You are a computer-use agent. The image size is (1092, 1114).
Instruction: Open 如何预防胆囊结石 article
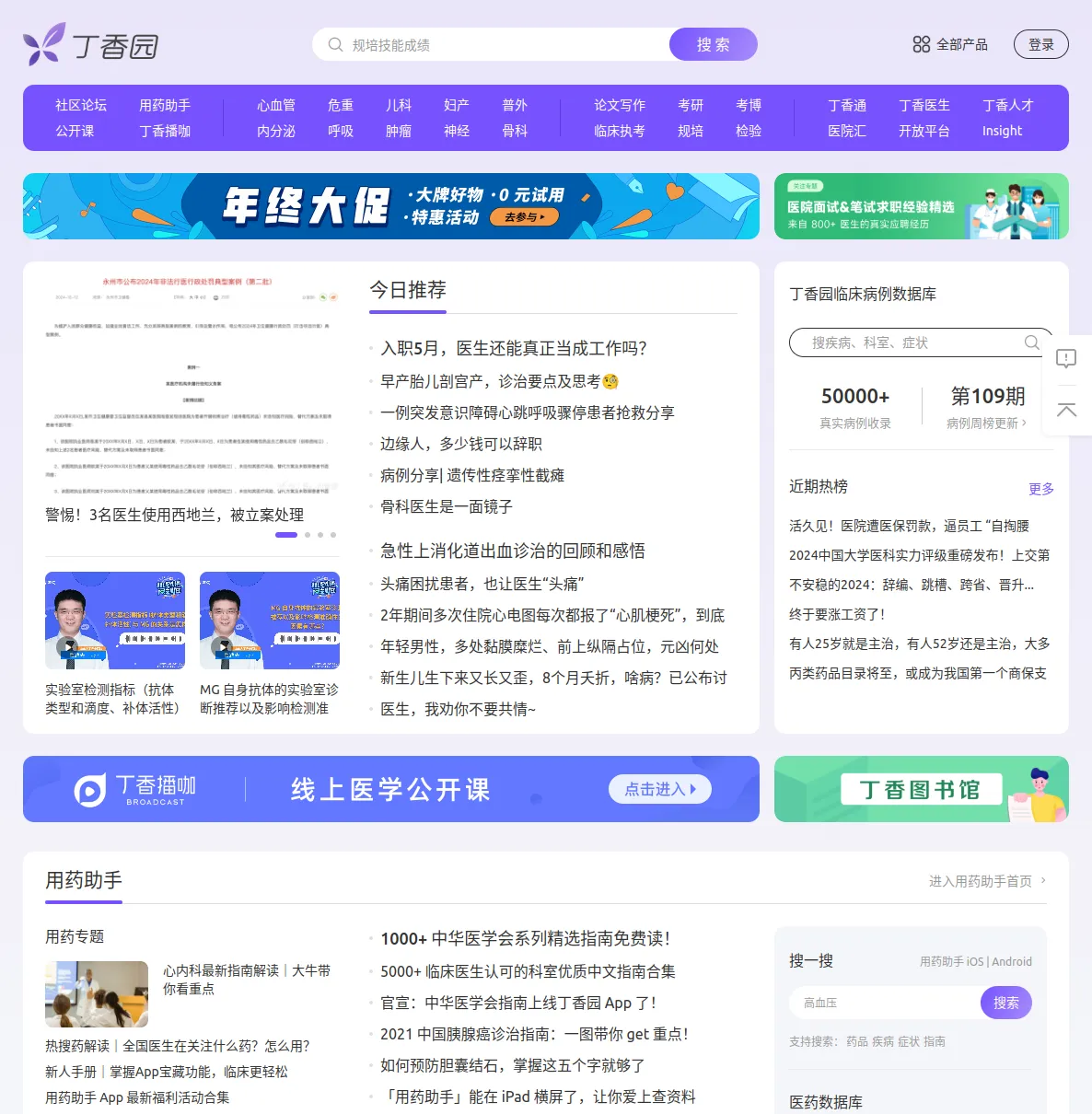pyautogui.click(x=513, y=1065)
